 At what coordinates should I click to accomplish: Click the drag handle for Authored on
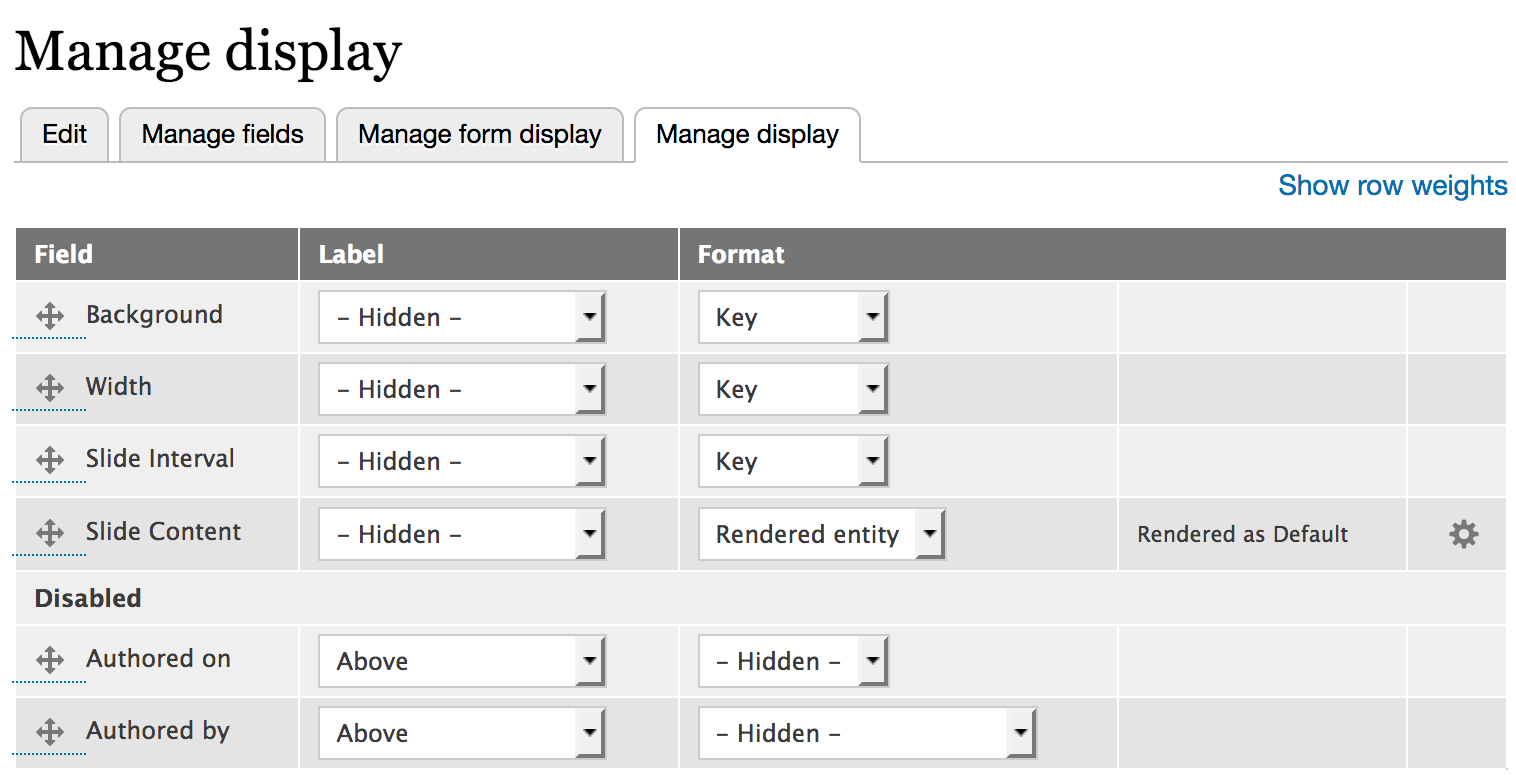coord(49,660)
